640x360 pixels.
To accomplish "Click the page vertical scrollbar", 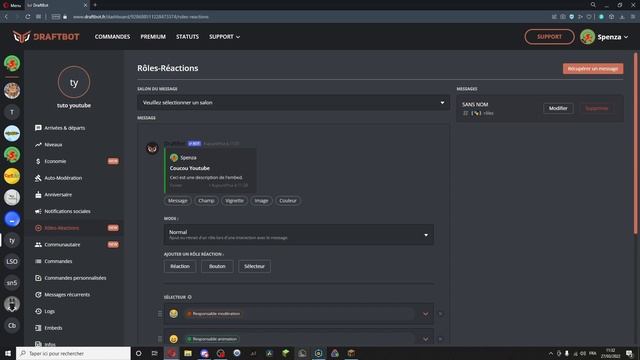I will (636, 143).
